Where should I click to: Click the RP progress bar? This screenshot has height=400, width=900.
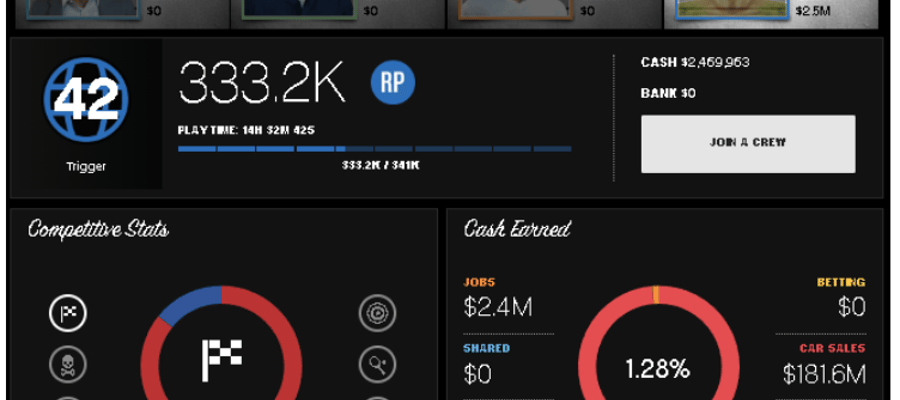pos(374,149)
